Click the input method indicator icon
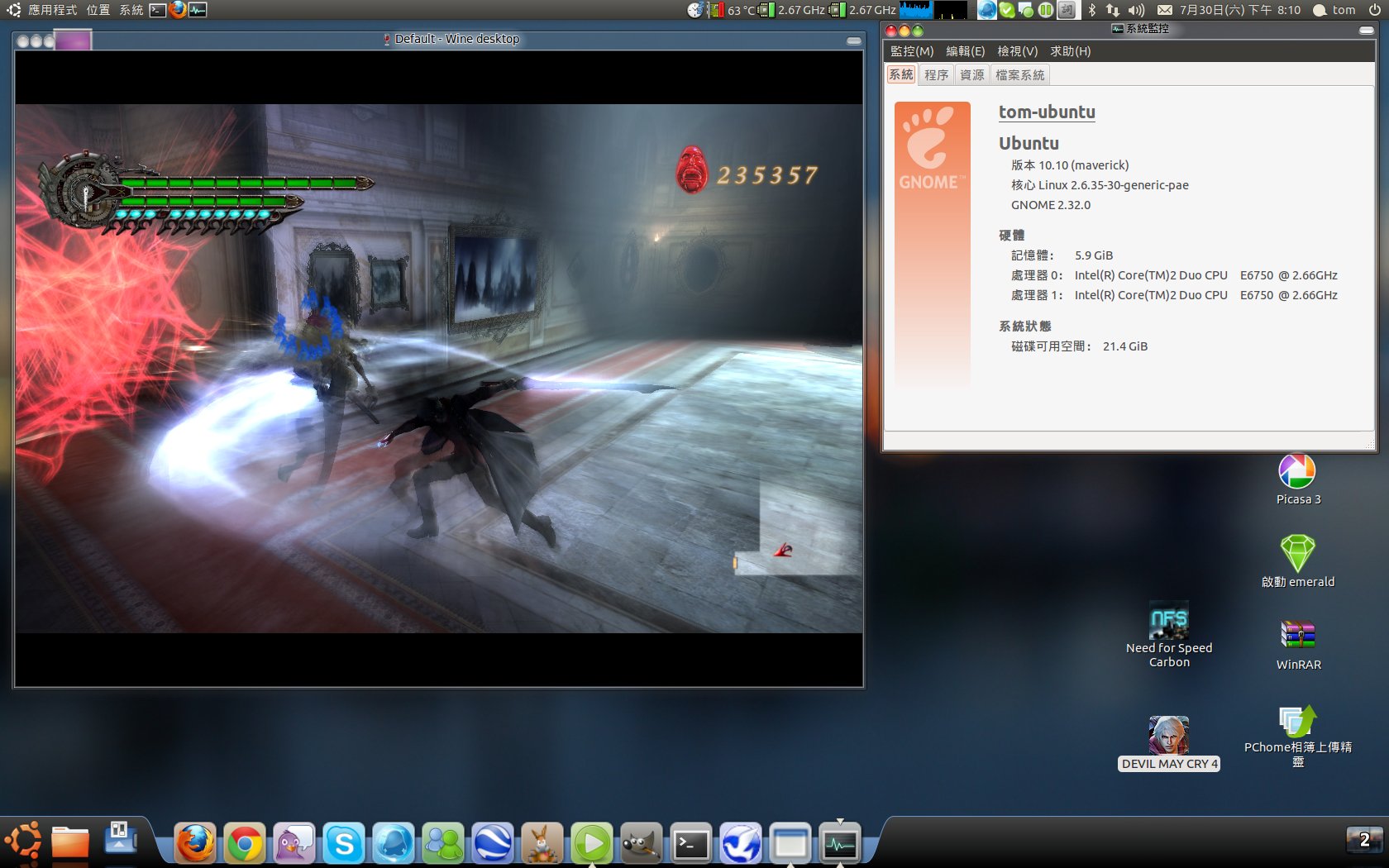1389x868 pixels. click(x=1067, y=10)
